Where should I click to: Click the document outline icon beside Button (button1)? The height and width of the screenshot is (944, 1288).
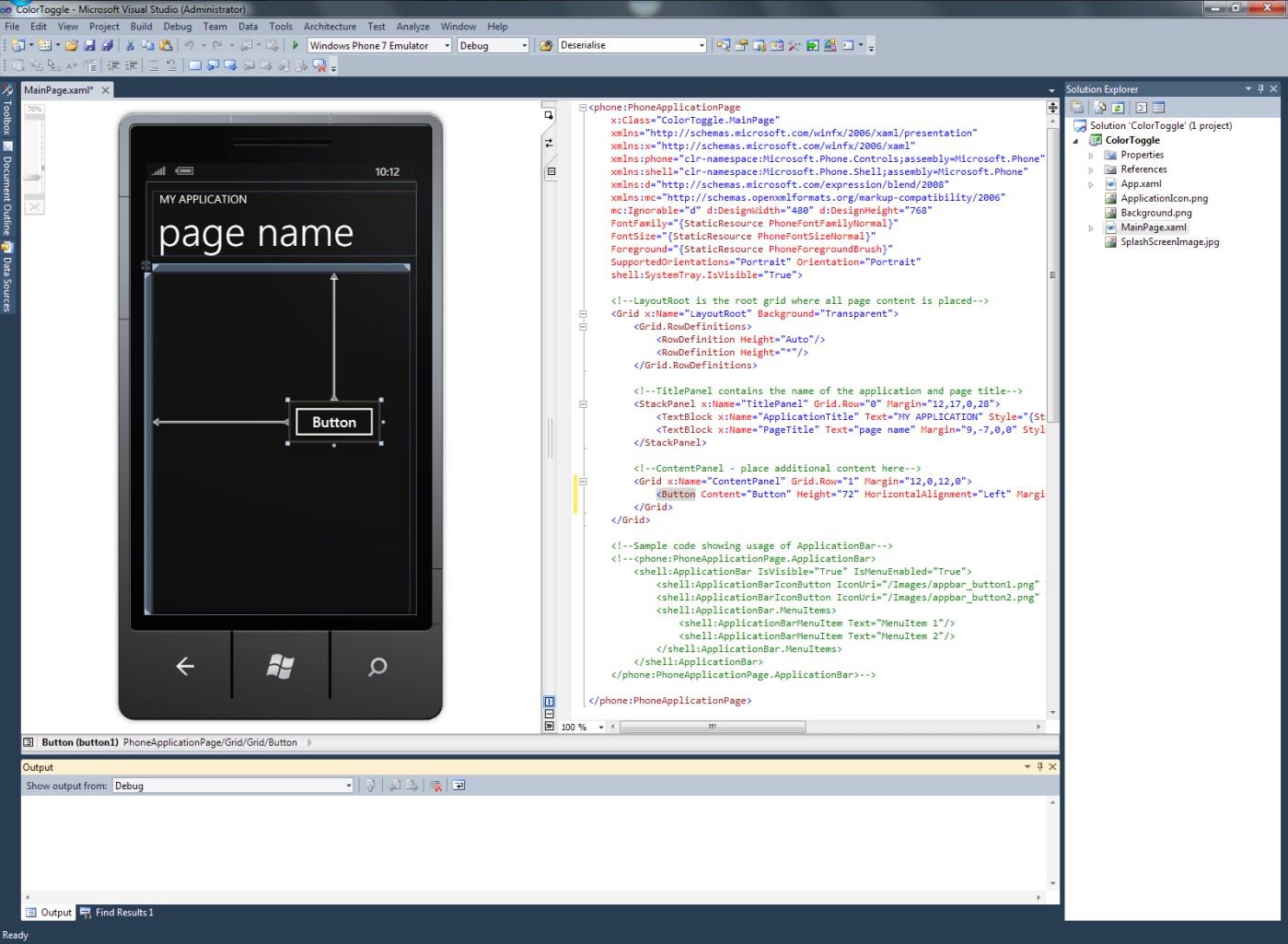coord(29,742)
